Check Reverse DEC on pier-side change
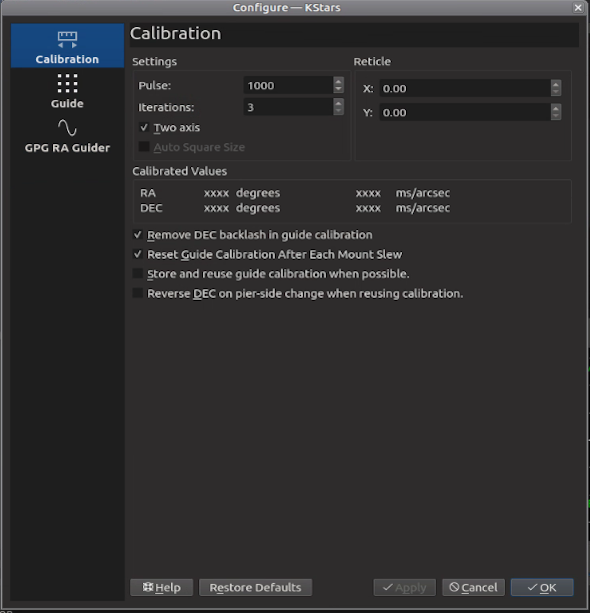Screen dimensions: 590x613 pos(138,293)
